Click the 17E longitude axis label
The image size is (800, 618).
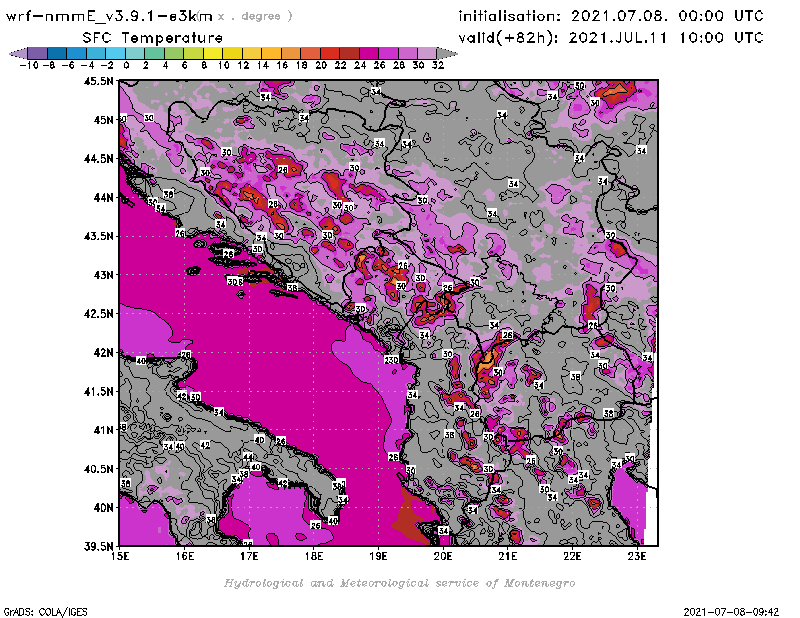(x=249, y=556)
